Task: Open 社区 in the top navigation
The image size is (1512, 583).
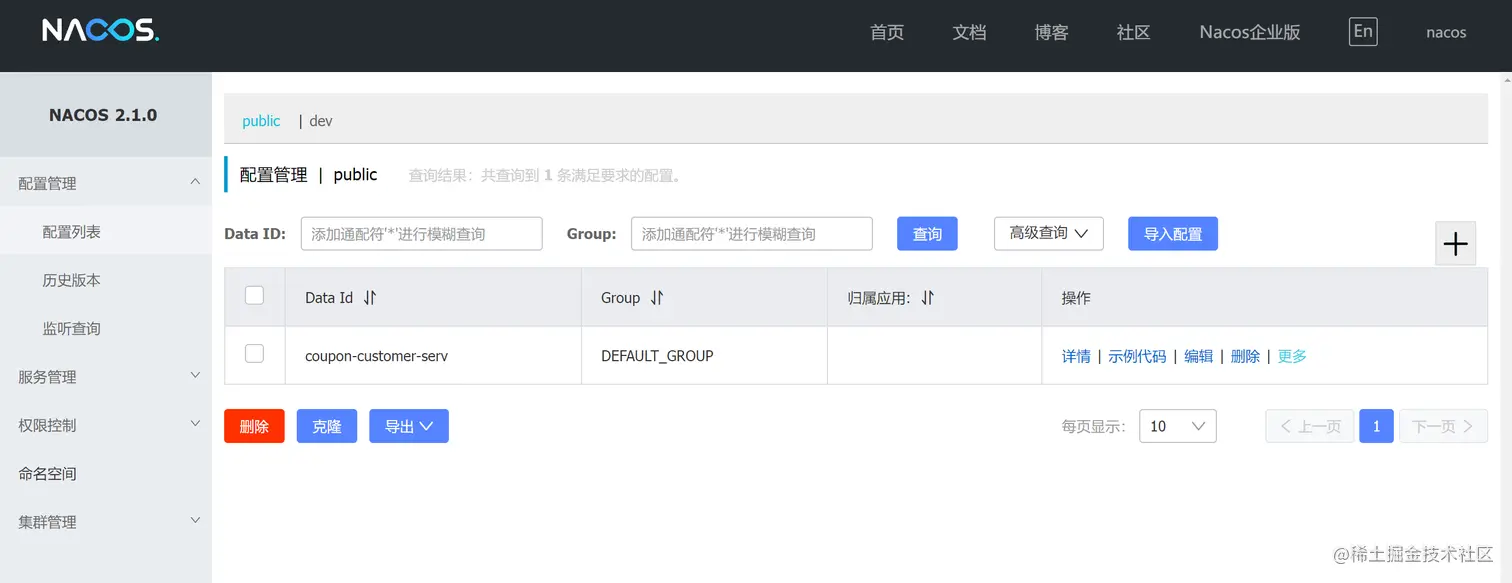Action: click(x=1133, y=32)
